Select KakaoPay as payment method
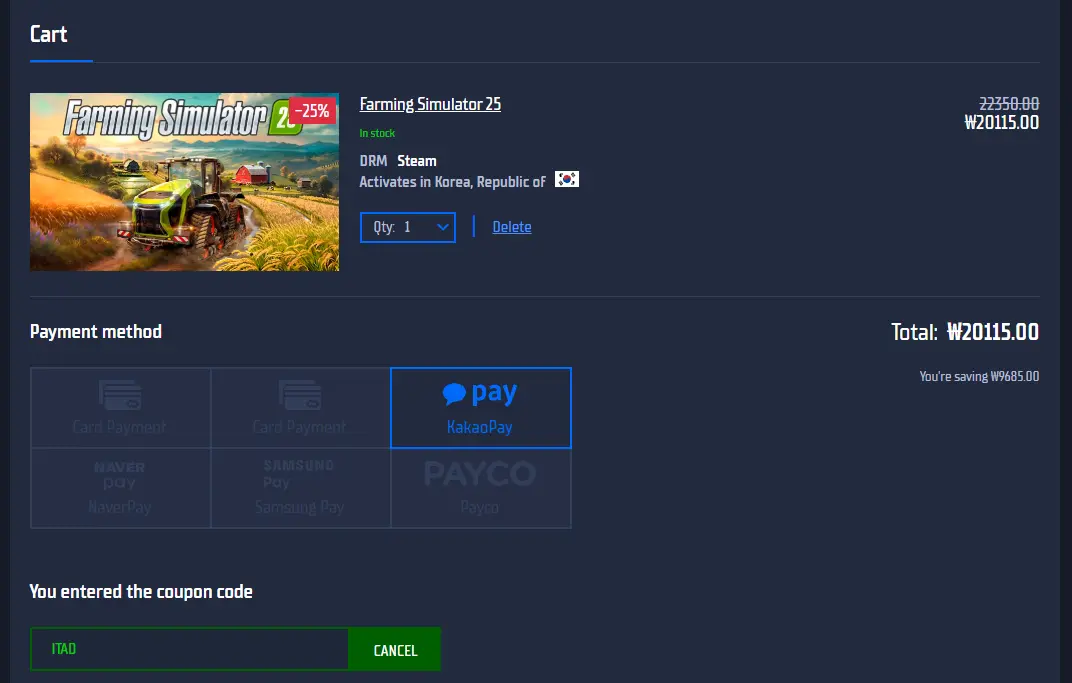The width and height of the screenshot is (1072, 683). (481, 408)
